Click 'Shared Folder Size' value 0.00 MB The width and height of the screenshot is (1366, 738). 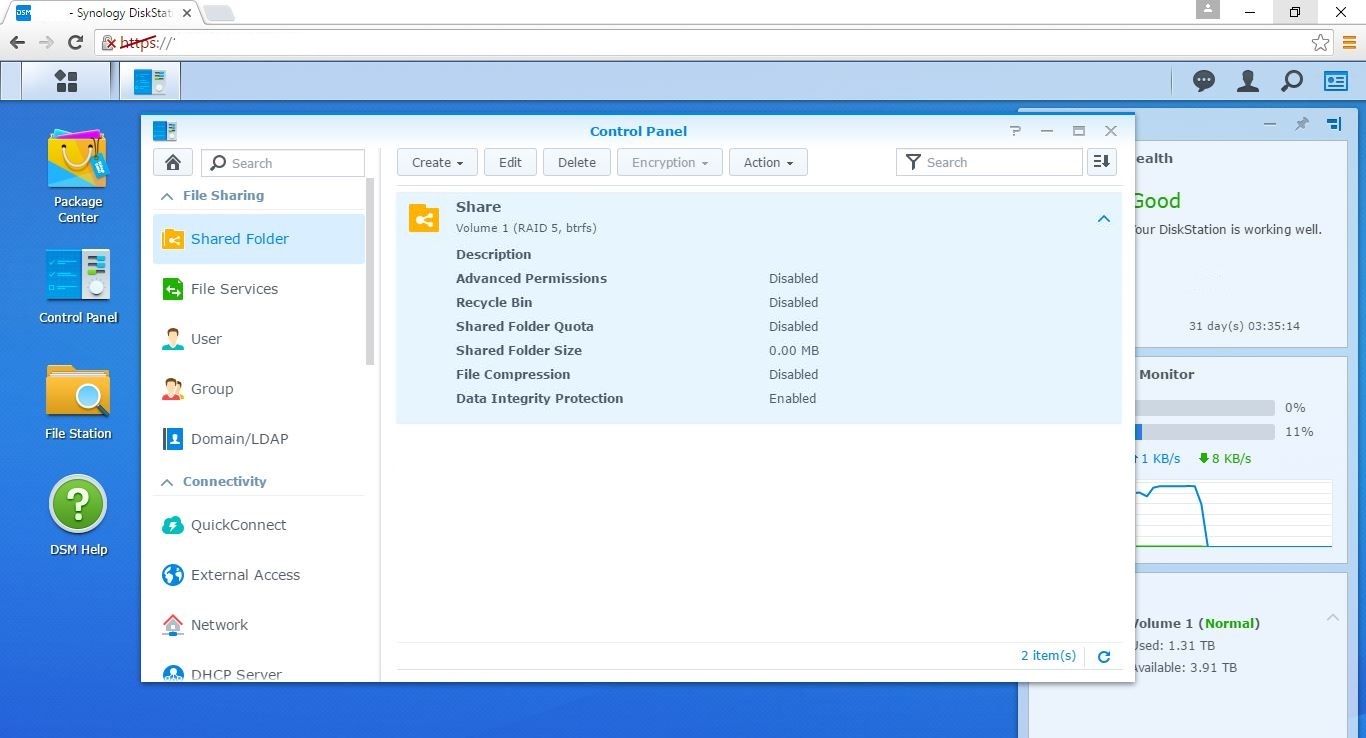point(794,350)
